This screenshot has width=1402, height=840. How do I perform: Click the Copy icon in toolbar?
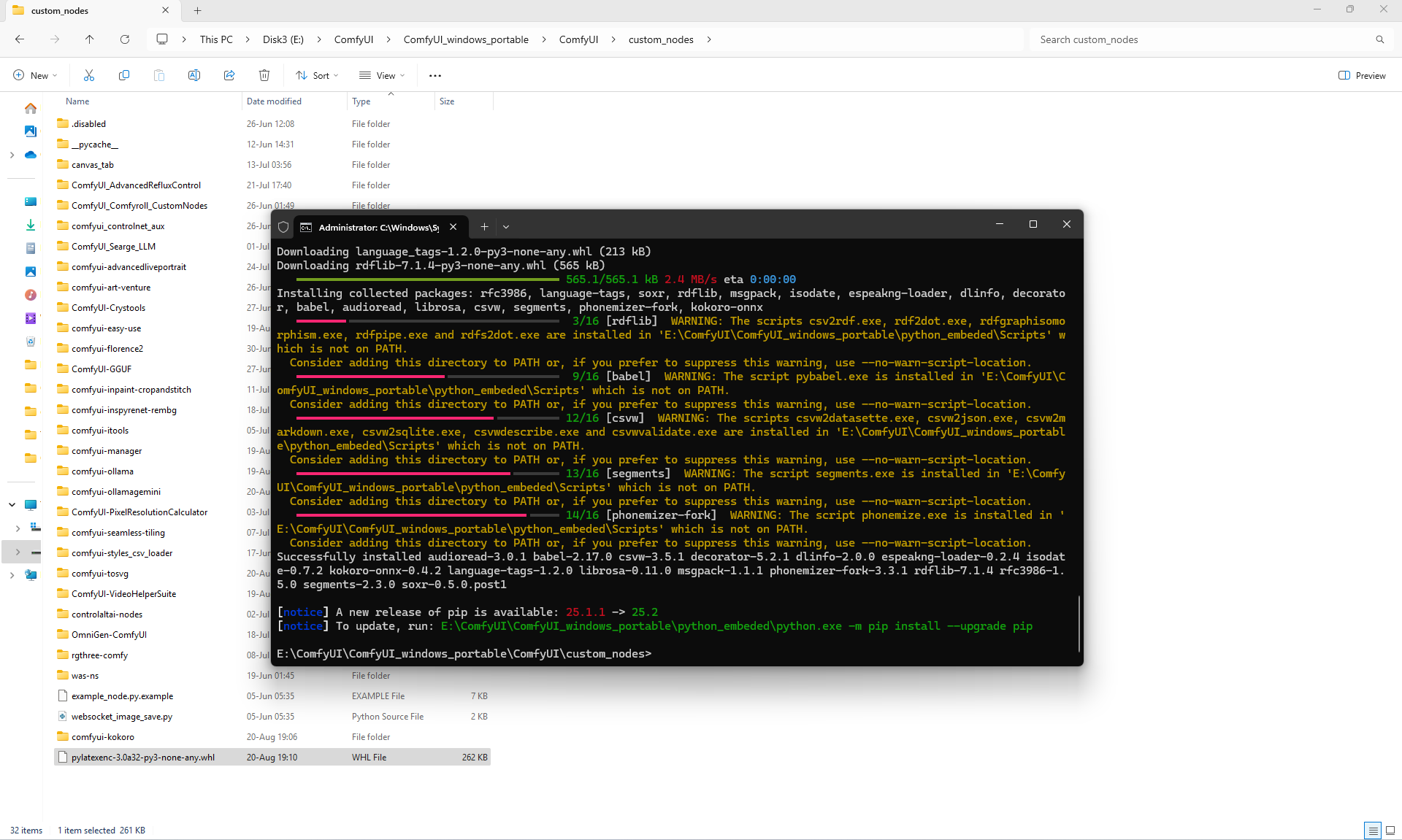tap(124, 75)
